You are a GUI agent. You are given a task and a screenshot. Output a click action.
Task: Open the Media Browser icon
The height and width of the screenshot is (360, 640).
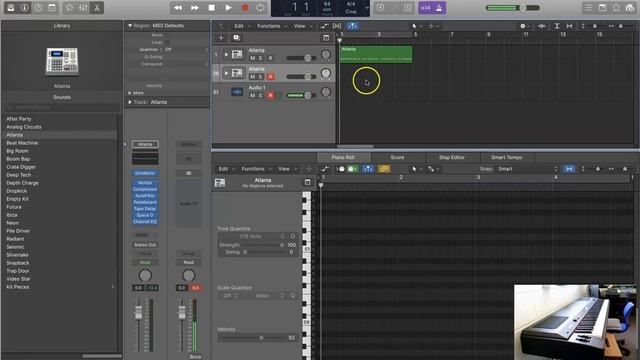click(x=630, y=8)
